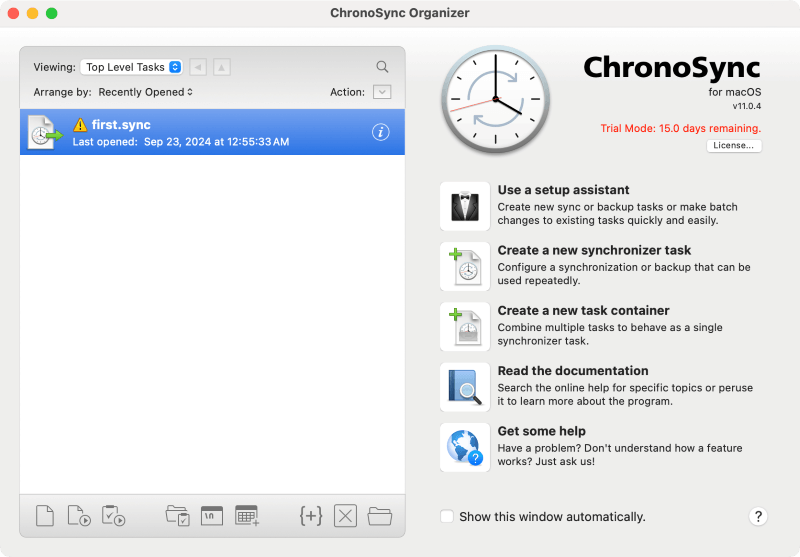This screenshot has width=800, height=557.
Task: Click the green zoom window button
Action: 52,13
